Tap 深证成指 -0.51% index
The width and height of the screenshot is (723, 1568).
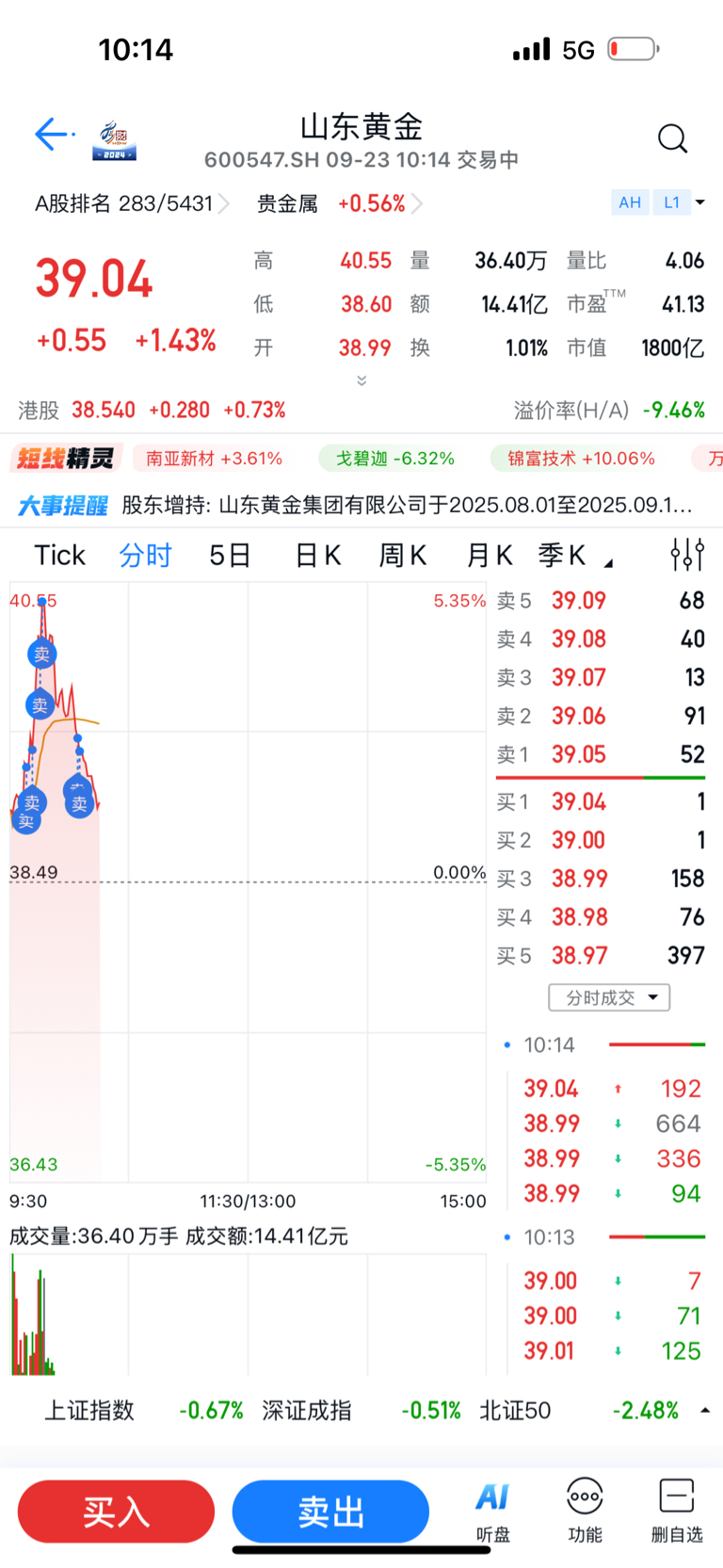[361, 1411]
